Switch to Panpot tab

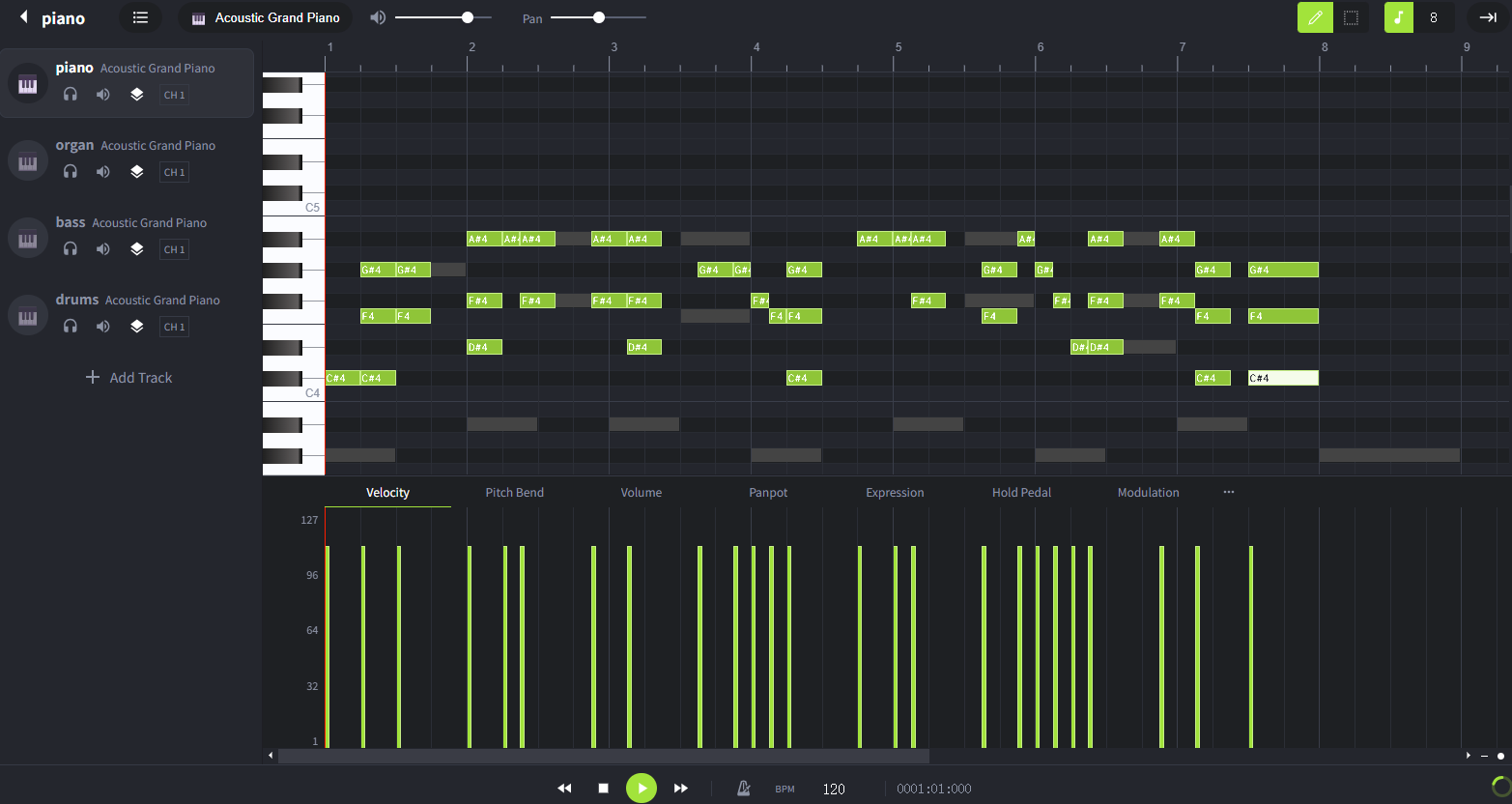tap(768, 493)
